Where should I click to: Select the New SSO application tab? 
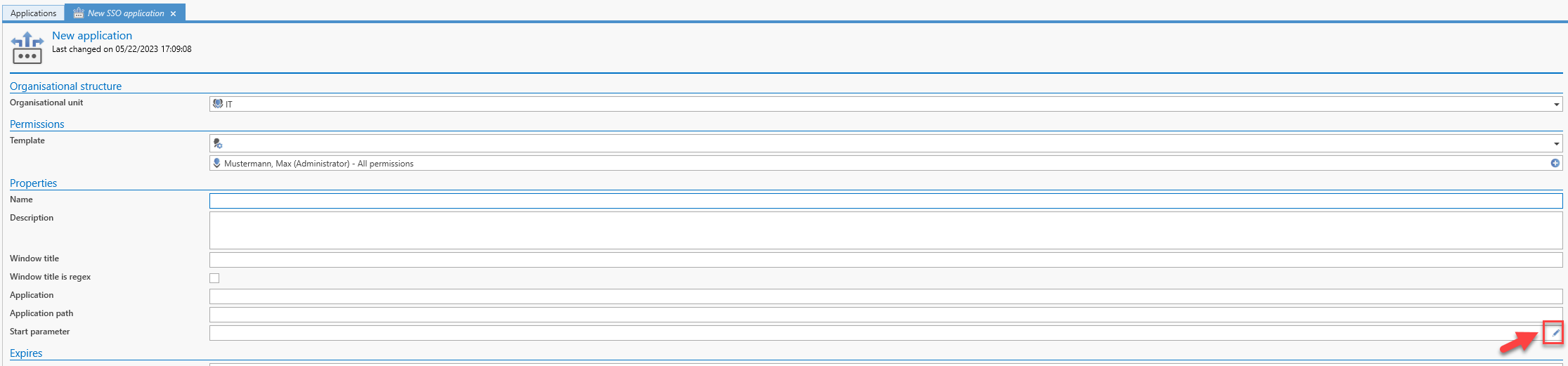[126, 13]
